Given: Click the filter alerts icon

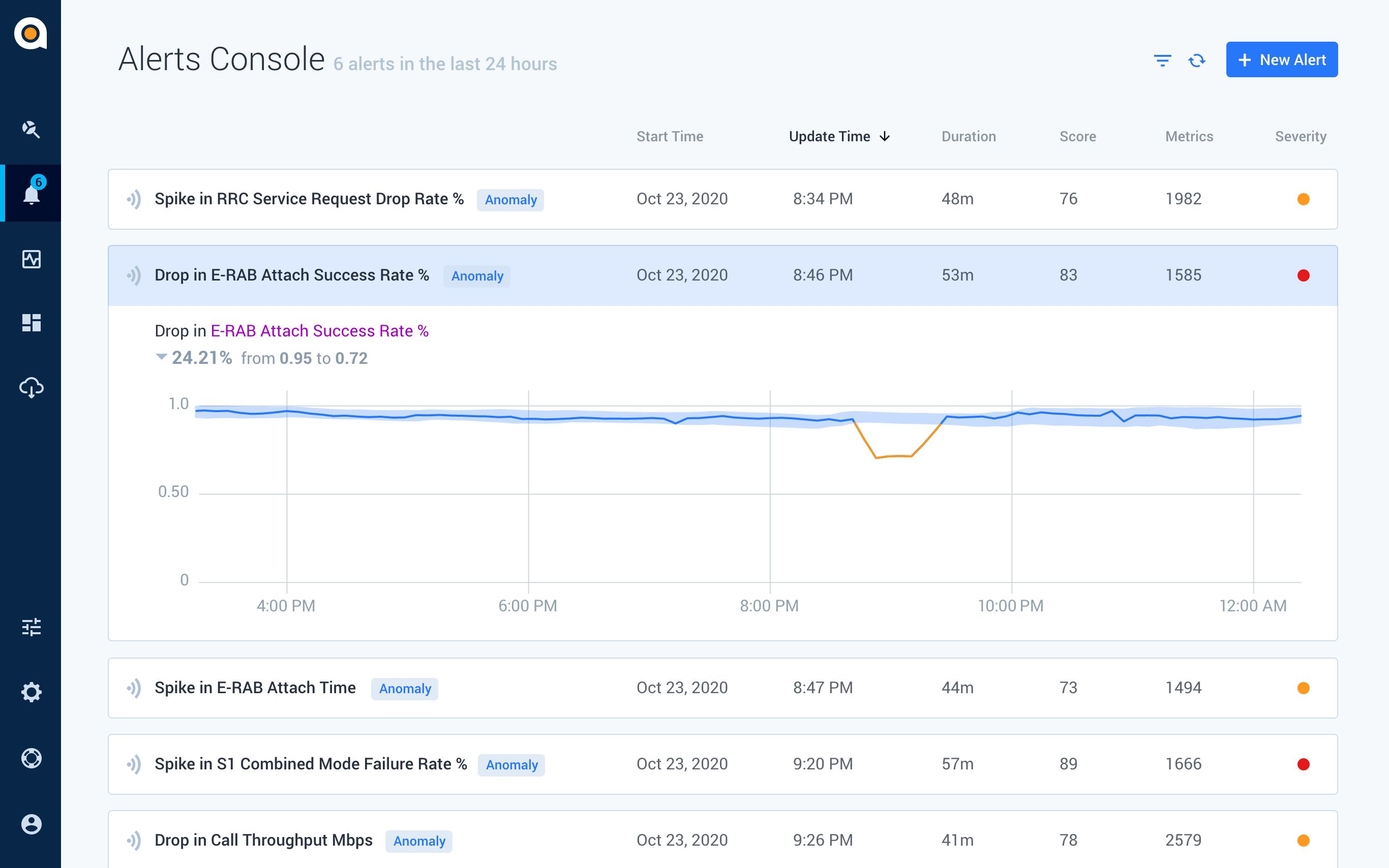Looking at the screenshot, I should (1162, 60).
